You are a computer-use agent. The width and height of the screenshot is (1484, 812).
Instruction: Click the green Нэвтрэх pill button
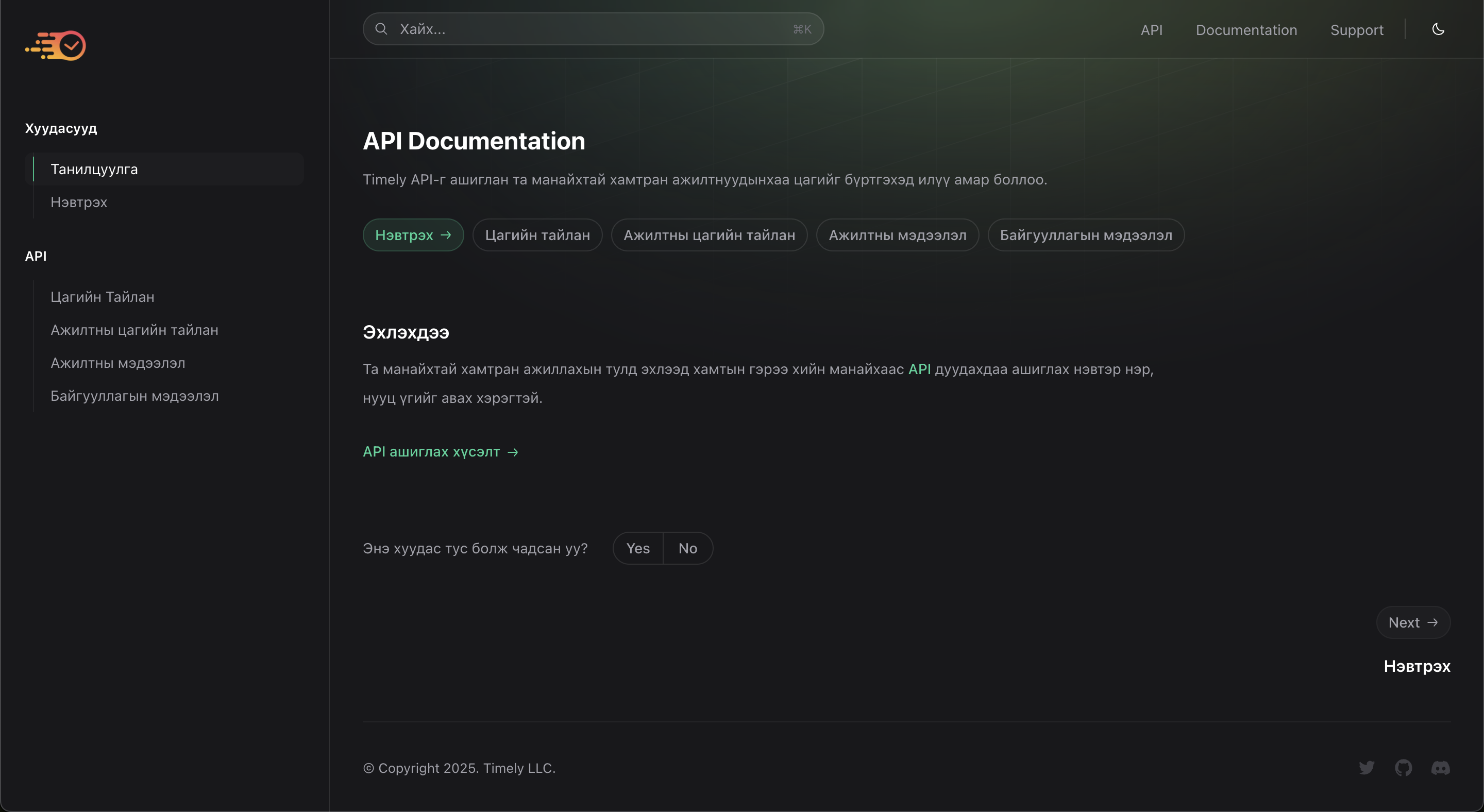coord(413,235)
